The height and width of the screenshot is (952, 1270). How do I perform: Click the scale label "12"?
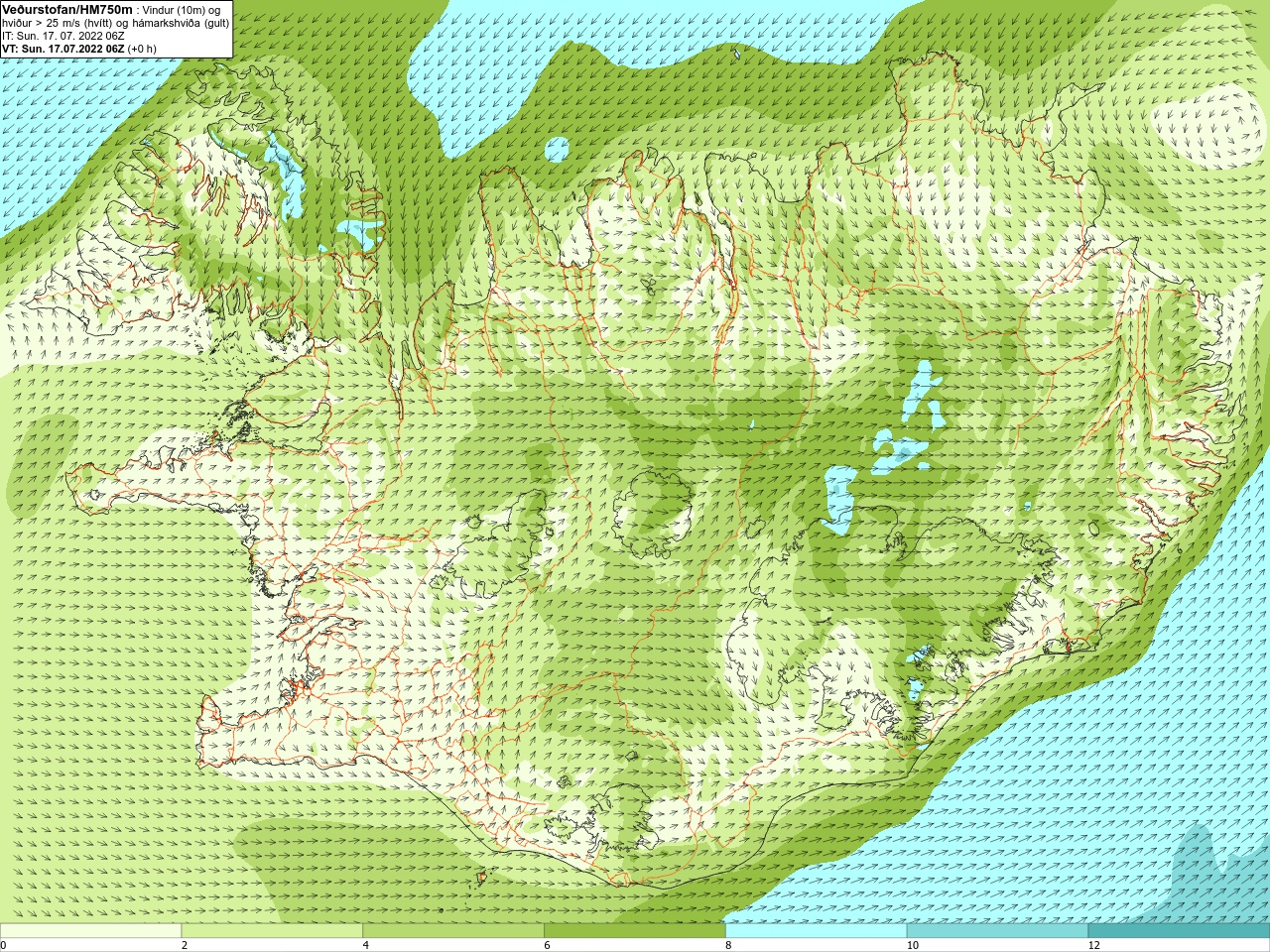(x=1094, y=945)
